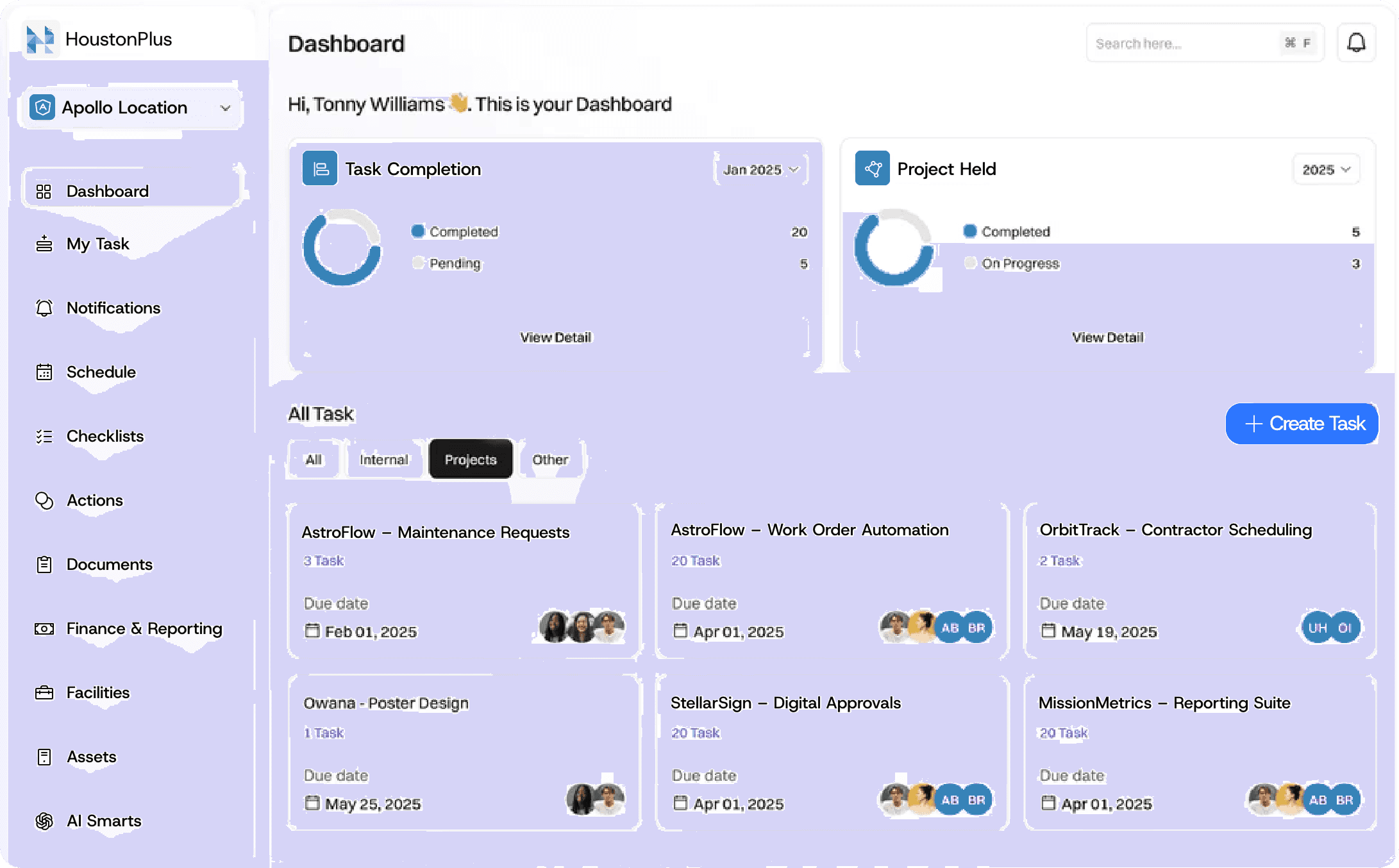Click member avatars on Maintenance Requests card
Image resolution: width=1399 pixels, height=868 pixels.
582,627
